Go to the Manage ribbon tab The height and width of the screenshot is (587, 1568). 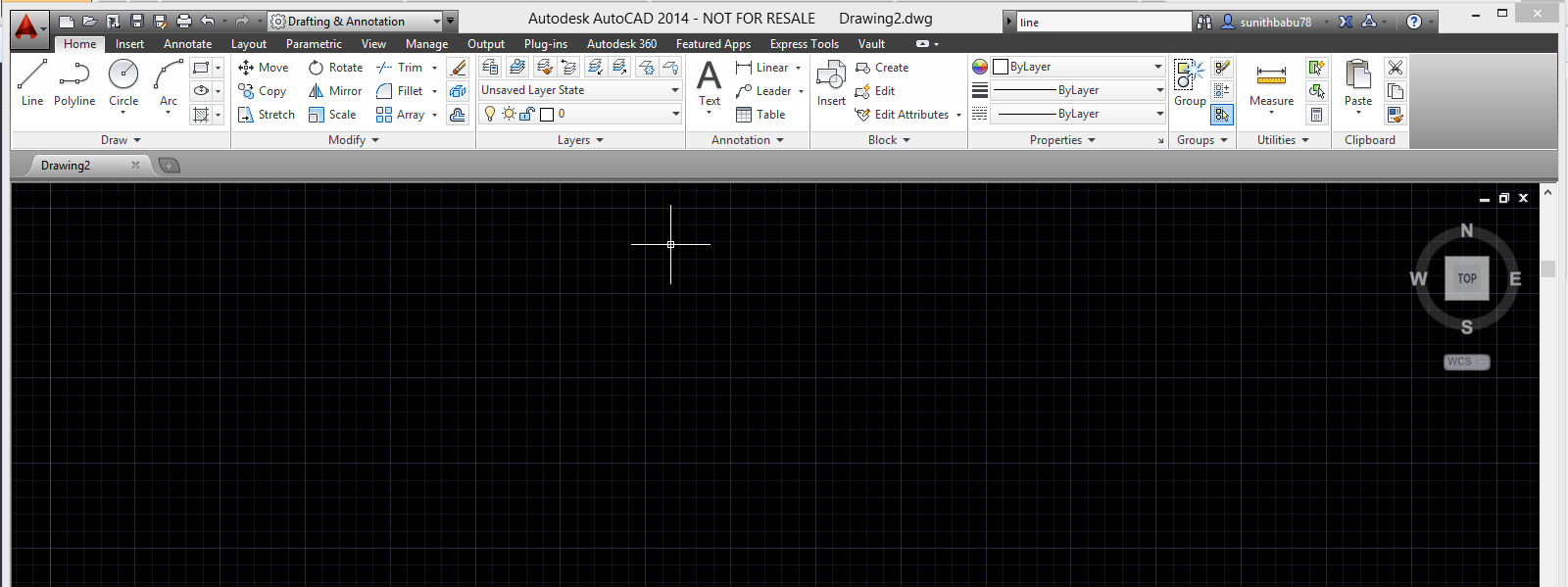[x=426, y=44]
